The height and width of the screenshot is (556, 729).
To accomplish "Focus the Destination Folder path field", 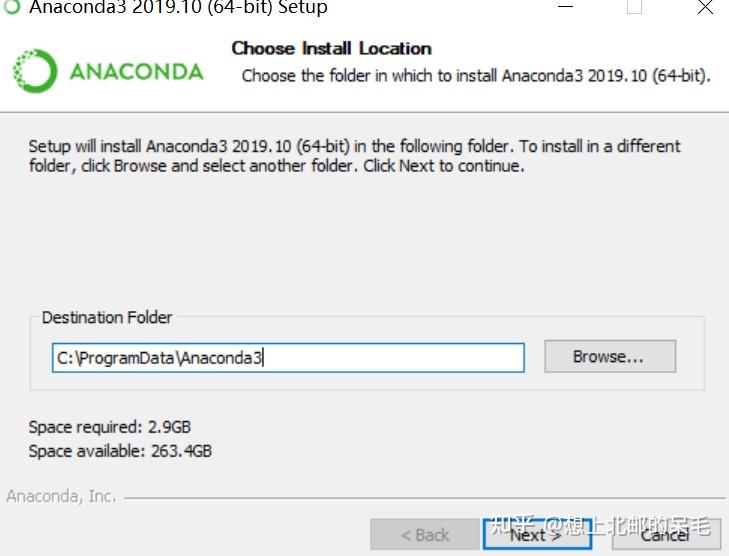I will [x=288, y=357].
